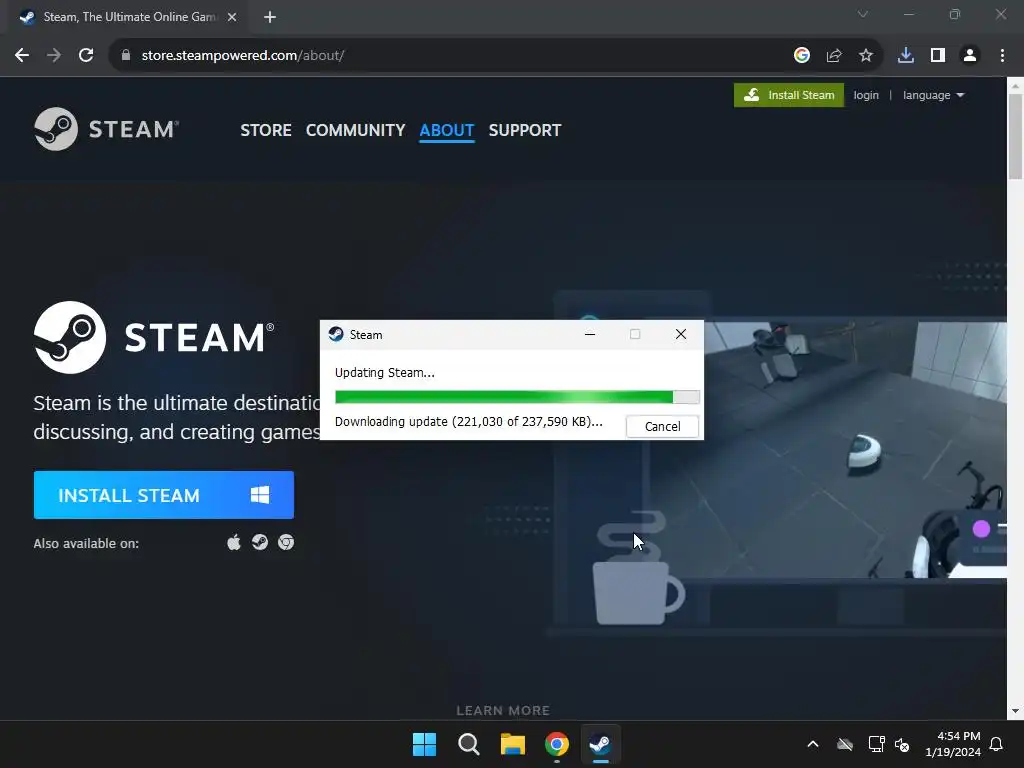Open the login link

tap(866, 95)
